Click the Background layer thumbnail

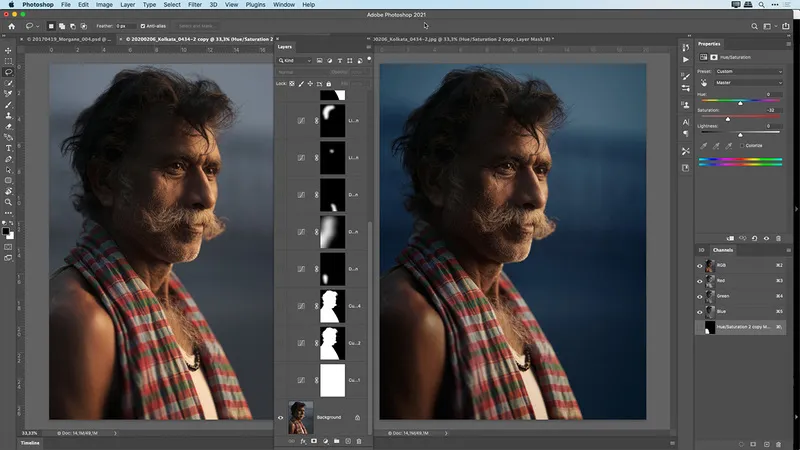click(301, 417)
